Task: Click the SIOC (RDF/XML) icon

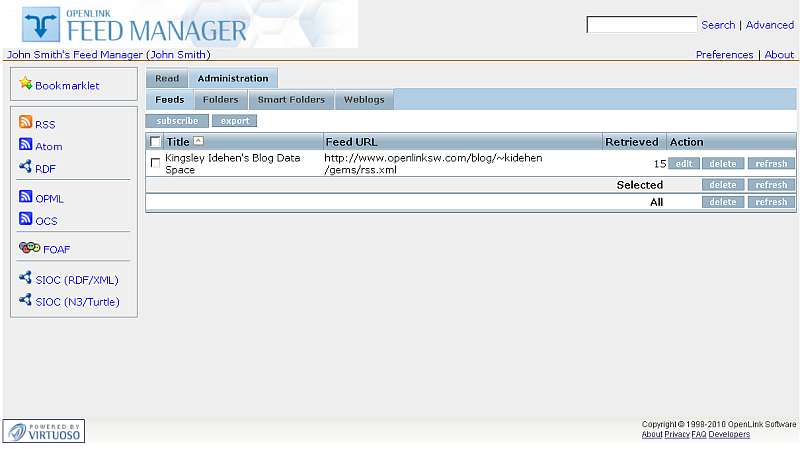Action: (26, 279)
